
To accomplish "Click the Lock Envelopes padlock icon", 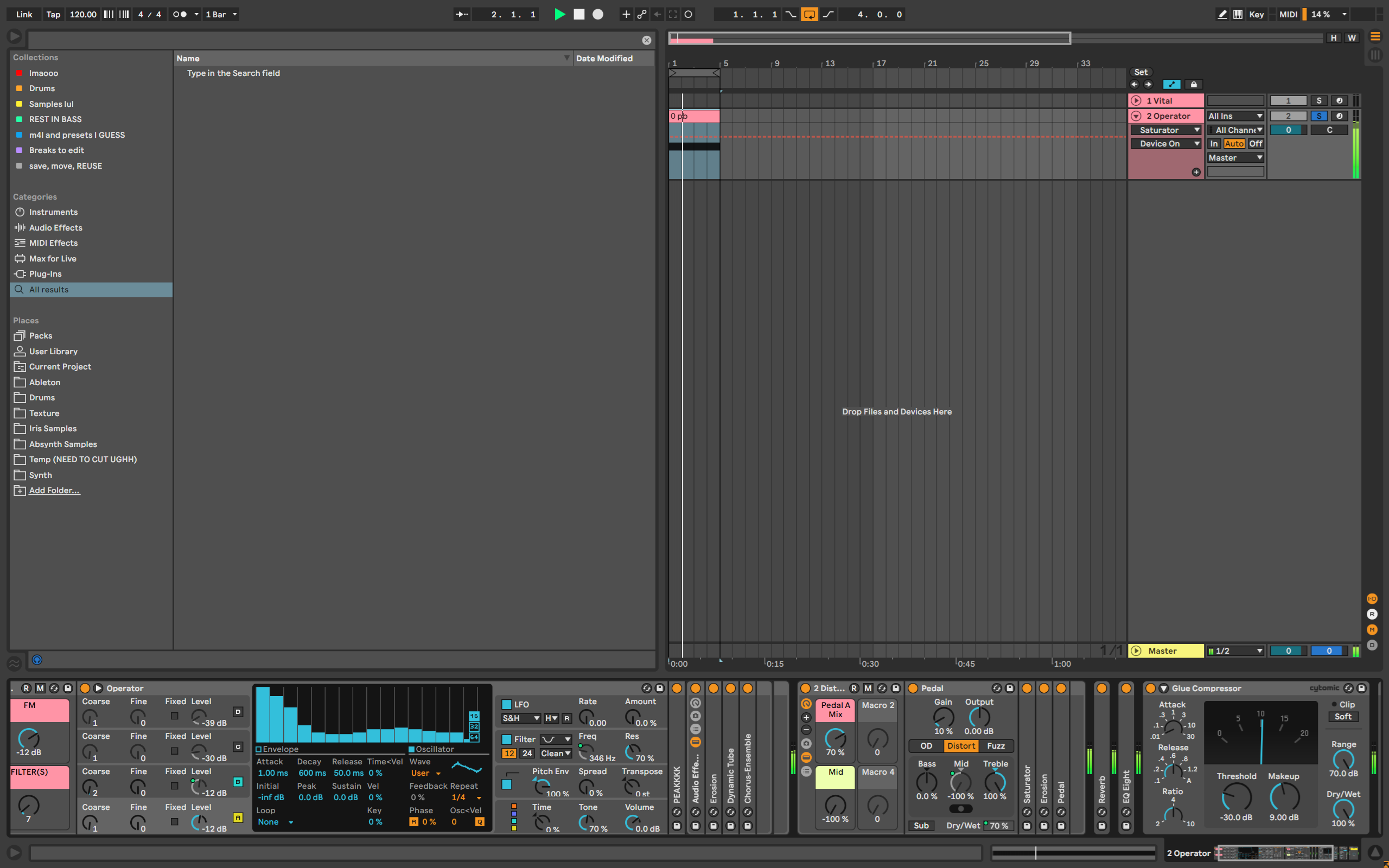I will 1194,85.
